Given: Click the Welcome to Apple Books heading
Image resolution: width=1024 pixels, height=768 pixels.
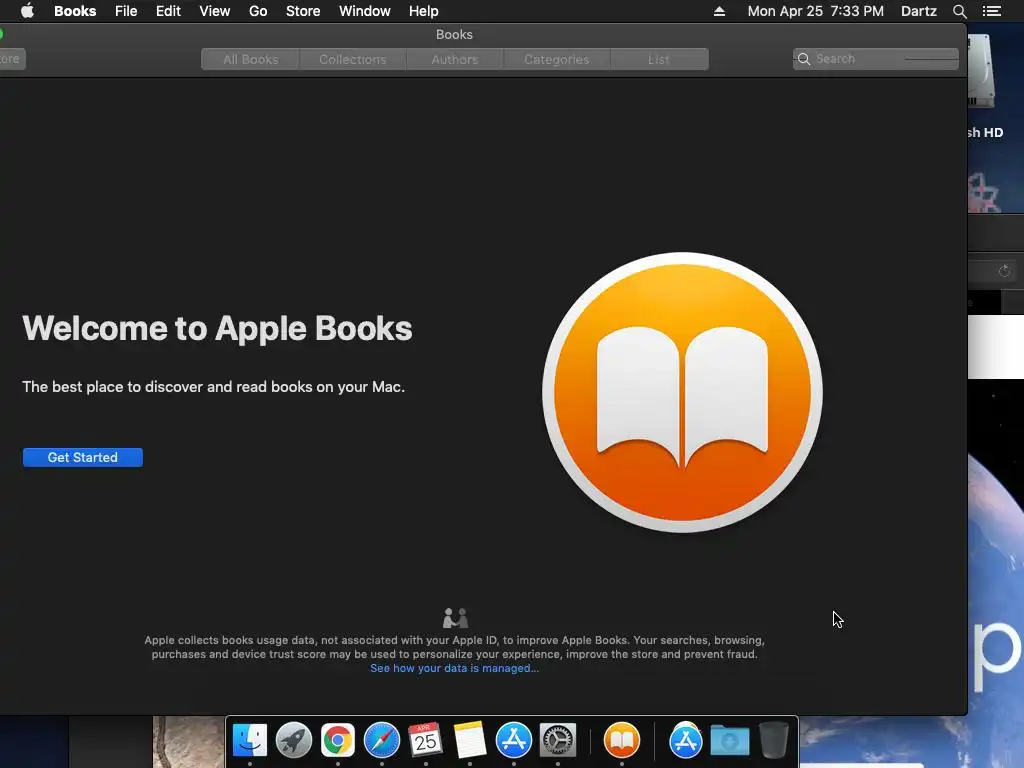Looking at the screenshot, I should click(217, 328).
